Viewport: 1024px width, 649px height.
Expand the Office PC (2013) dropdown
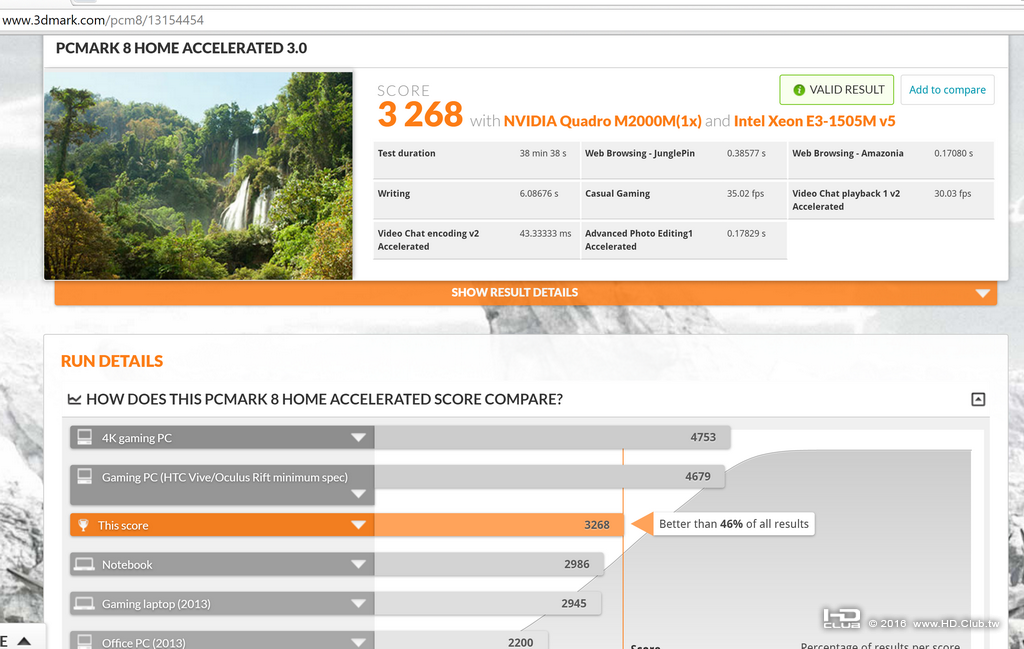[358, 642]
